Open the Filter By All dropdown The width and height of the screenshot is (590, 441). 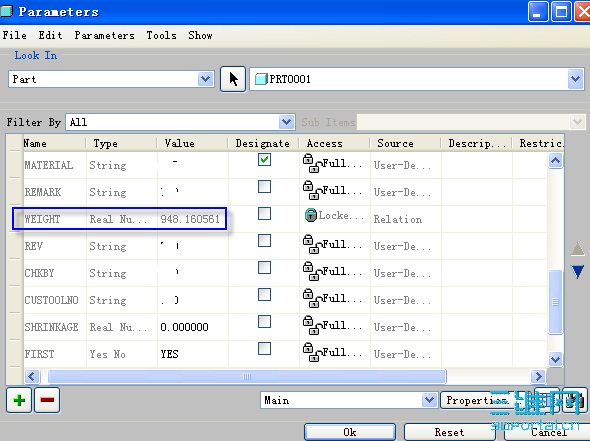[286, 122]
